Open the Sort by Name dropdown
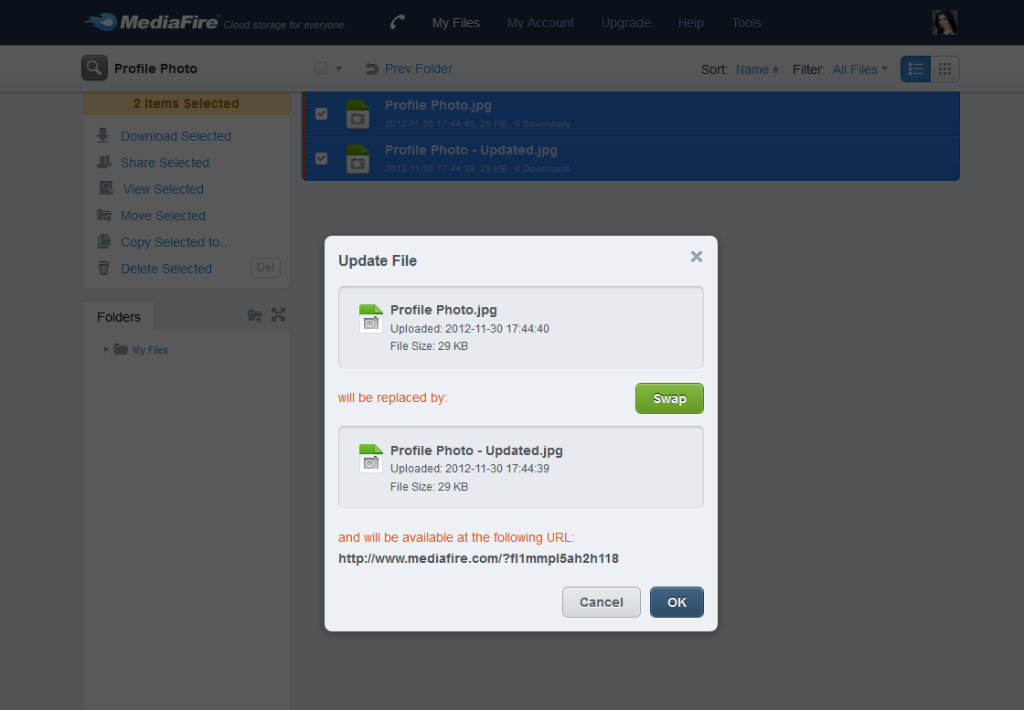The image size is (1024, 710). (757, 69)
